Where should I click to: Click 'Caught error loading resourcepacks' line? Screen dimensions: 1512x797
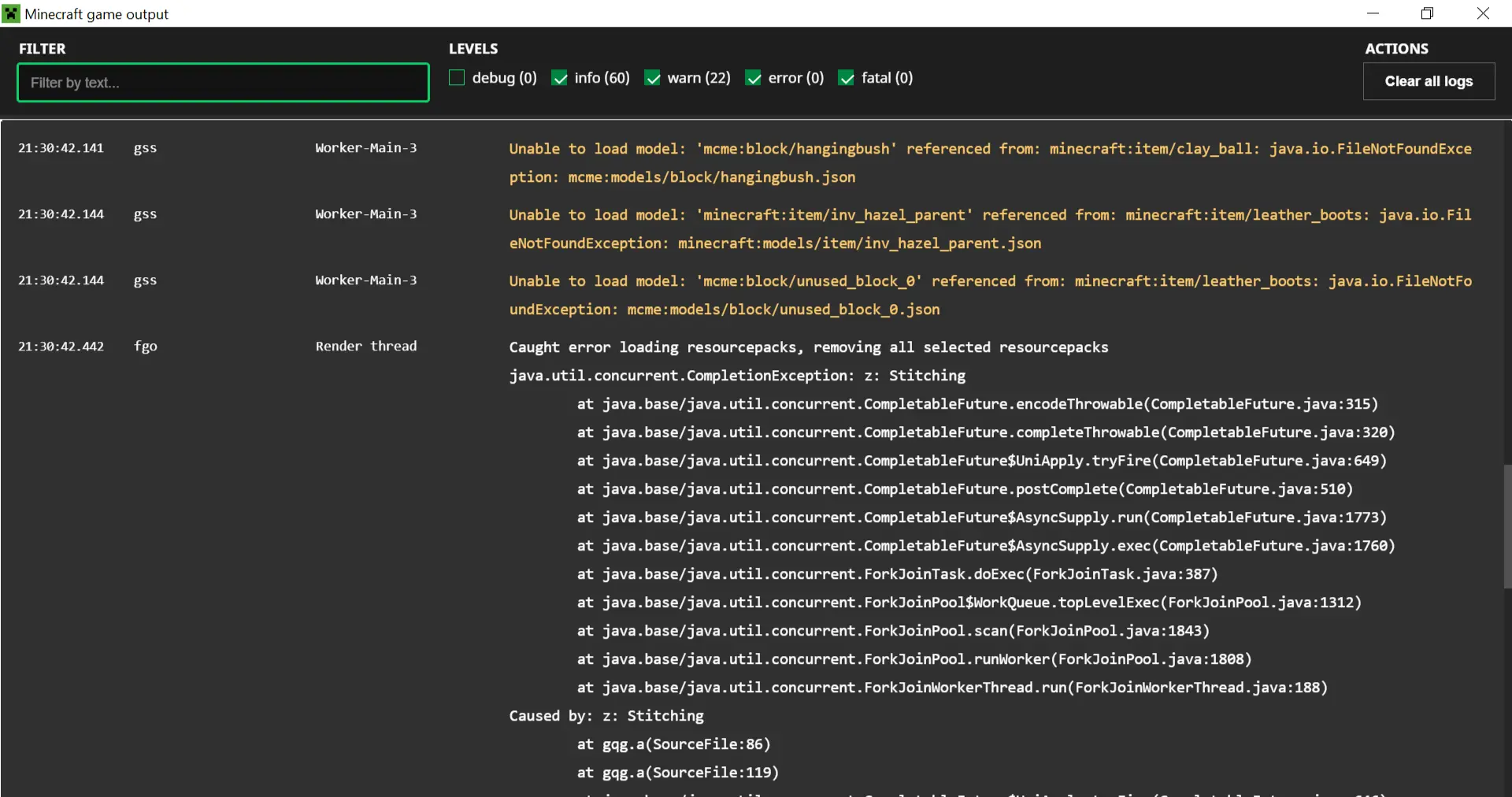click(808, 347)
